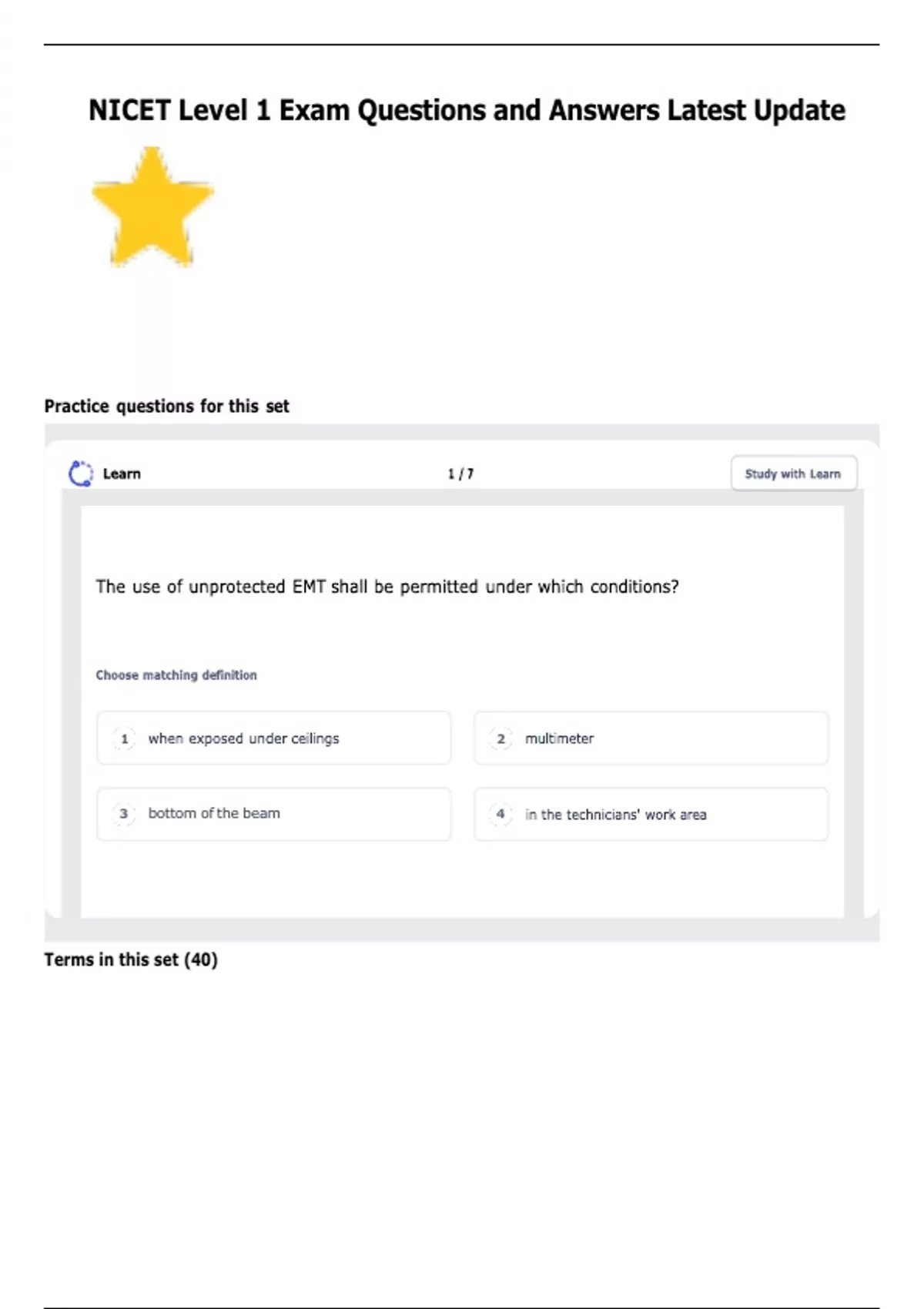Click 'Practice questions for this set' label
Image resolution: width=924 pixels, height=1309 pixels.
pos(166,406)
